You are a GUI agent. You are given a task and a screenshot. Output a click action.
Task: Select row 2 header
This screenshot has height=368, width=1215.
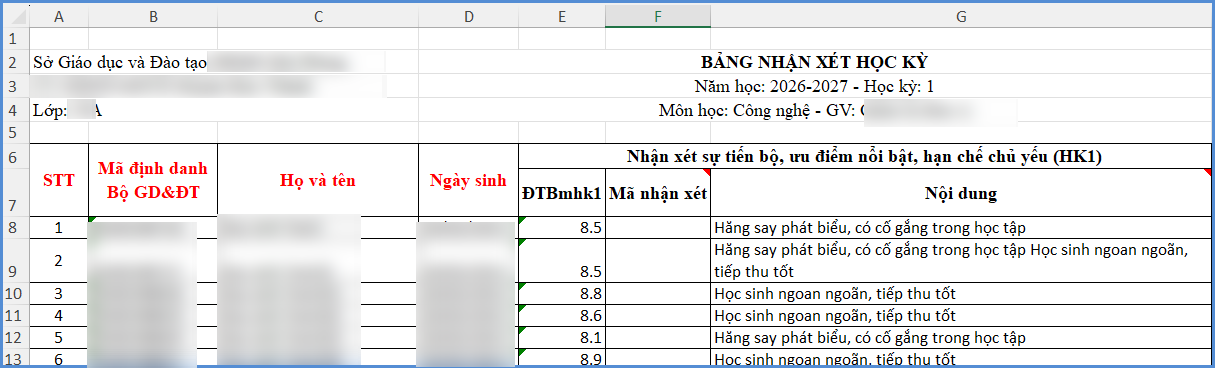pos(15,62)
